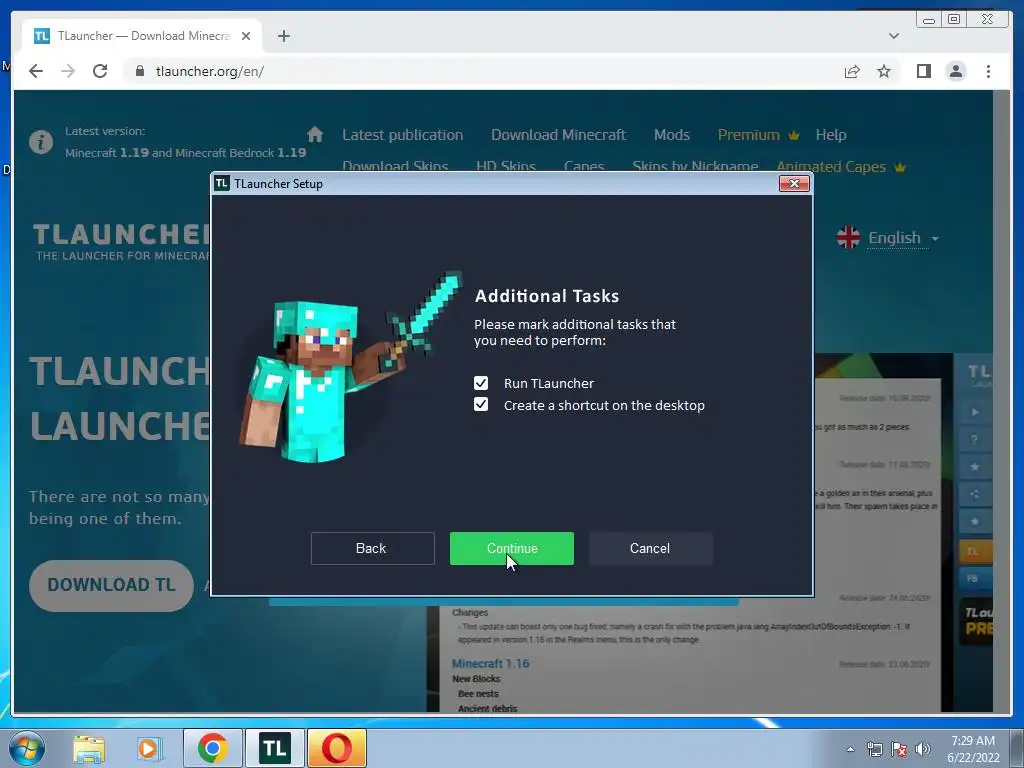Go back in Chrome browser

click(36, 71)
